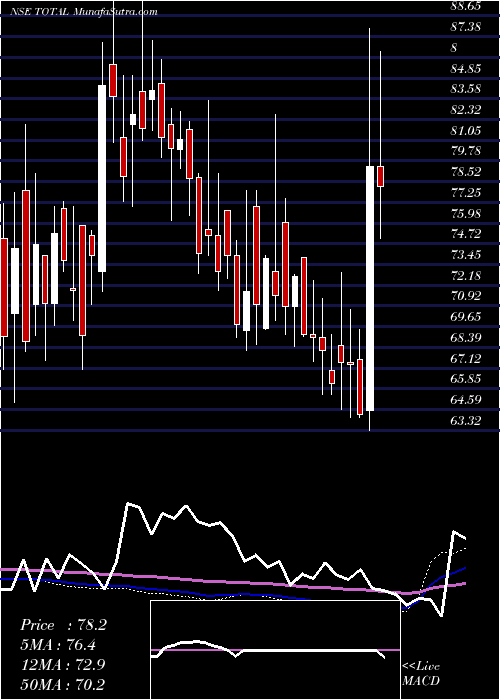
Task: Click the '5MA : 76.4' readout
Action: pyautogui.click(x=58, y=645)
